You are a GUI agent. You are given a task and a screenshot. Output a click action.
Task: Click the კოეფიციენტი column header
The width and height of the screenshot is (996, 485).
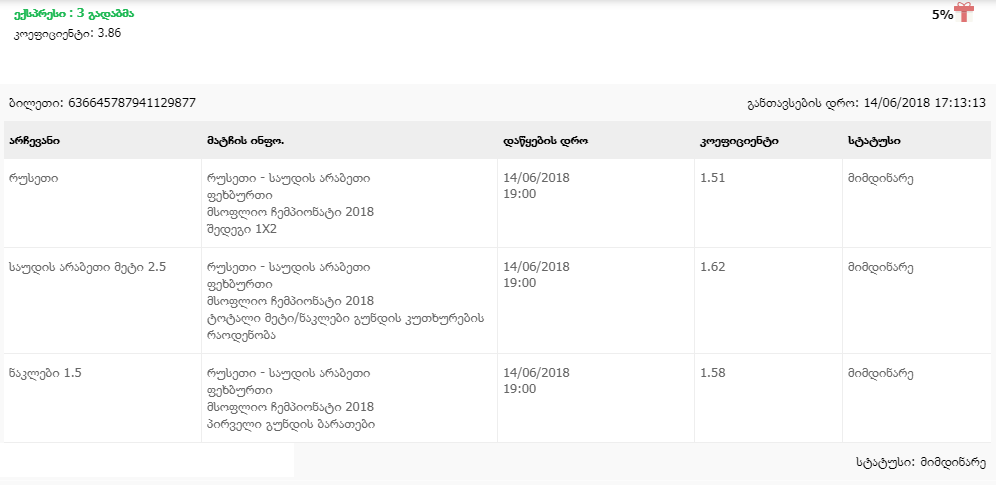tap(739, 141)
